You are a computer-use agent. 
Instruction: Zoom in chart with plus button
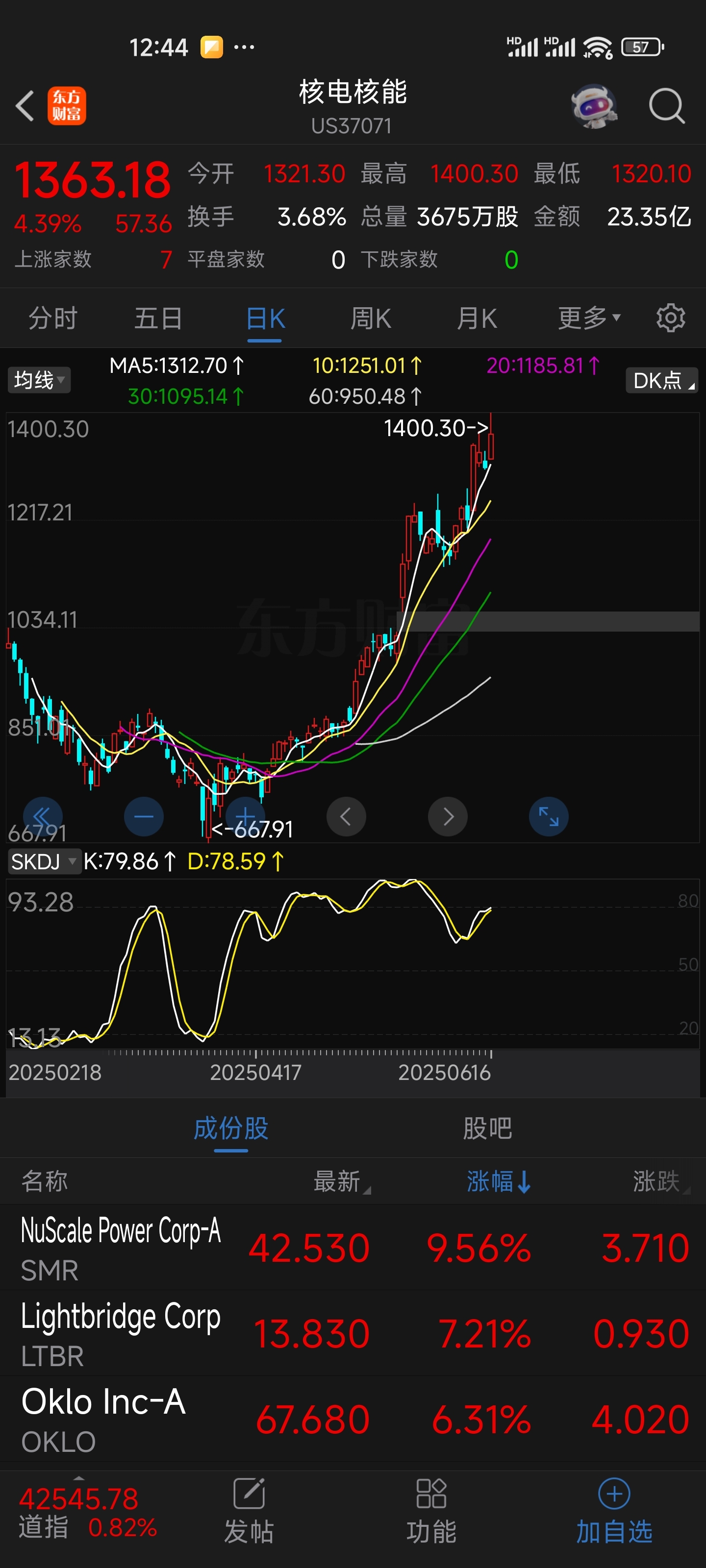(x=245, y=816)
